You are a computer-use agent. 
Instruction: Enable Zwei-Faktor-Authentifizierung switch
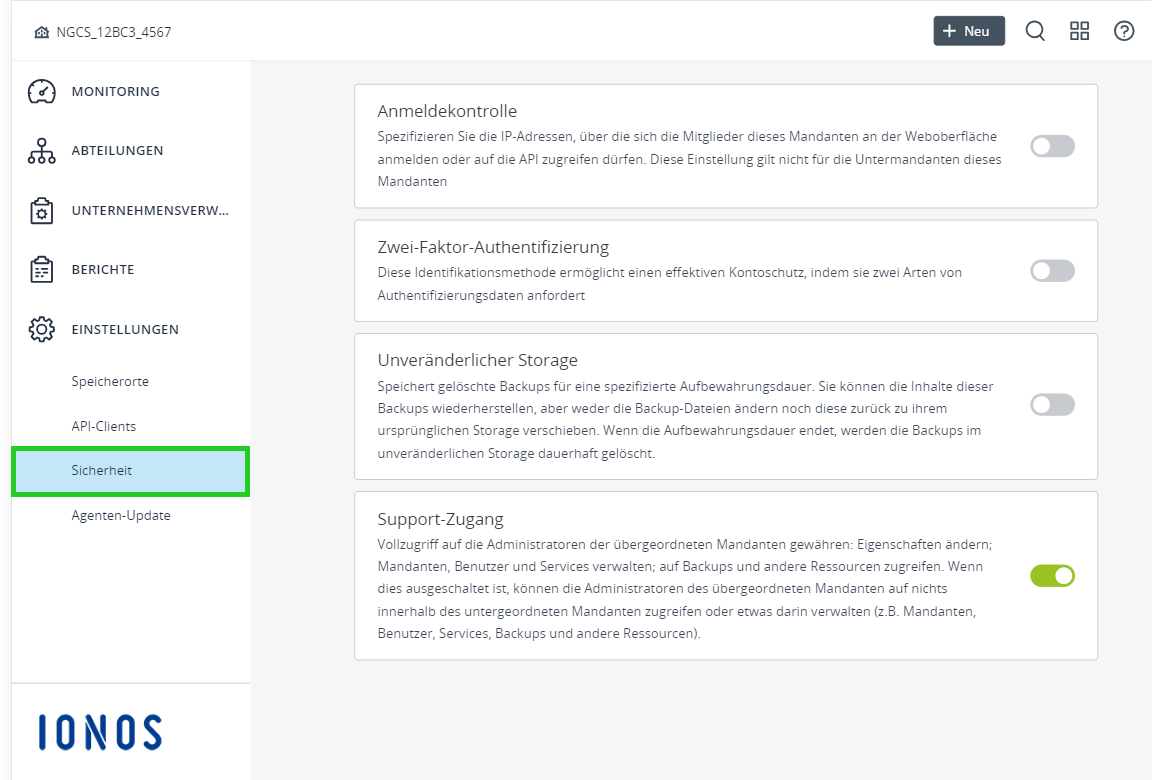(x=1052, y=271)
